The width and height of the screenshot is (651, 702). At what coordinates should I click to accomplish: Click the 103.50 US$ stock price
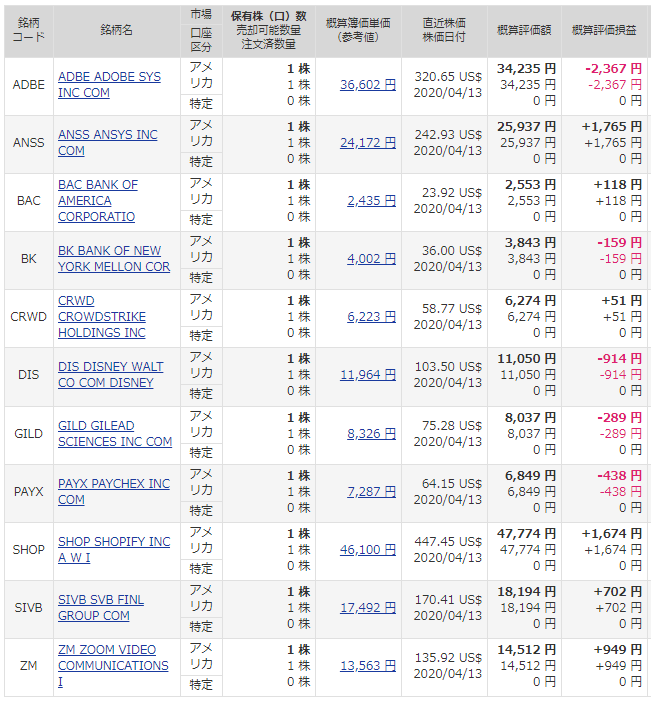point(448,367)
